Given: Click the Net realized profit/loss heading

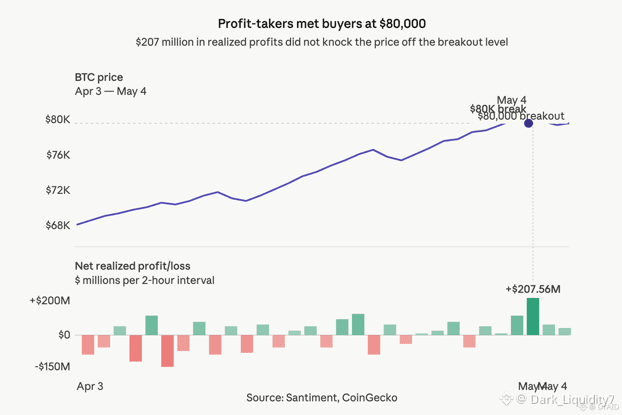Looking at the screenshot, I should (132, 266).
